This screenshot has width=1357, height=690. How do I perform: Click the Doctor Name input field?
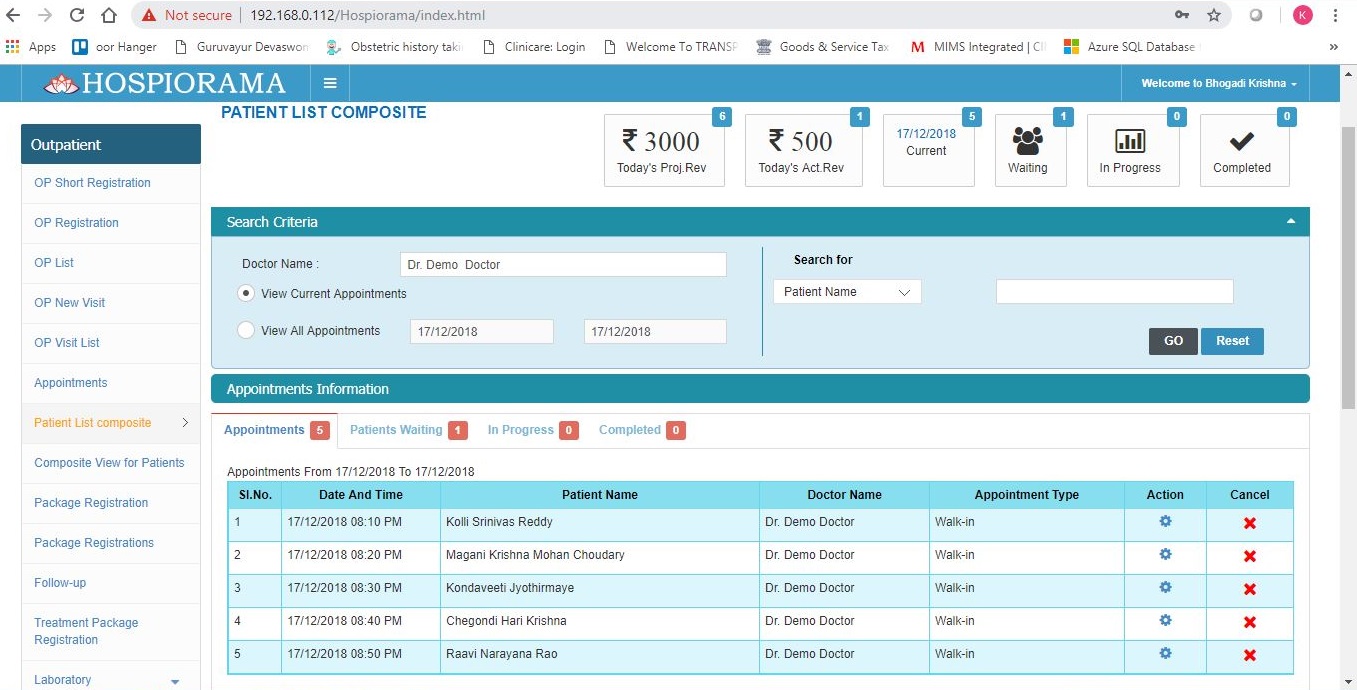(562, 264)
